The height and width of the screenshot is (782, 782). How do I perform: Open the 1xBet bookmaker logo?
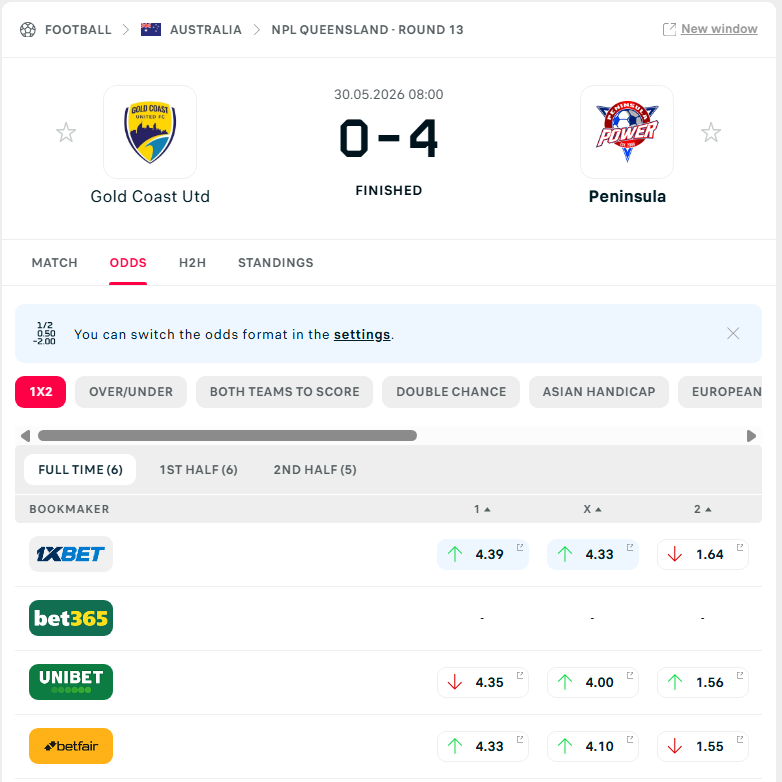coord(71,554)
